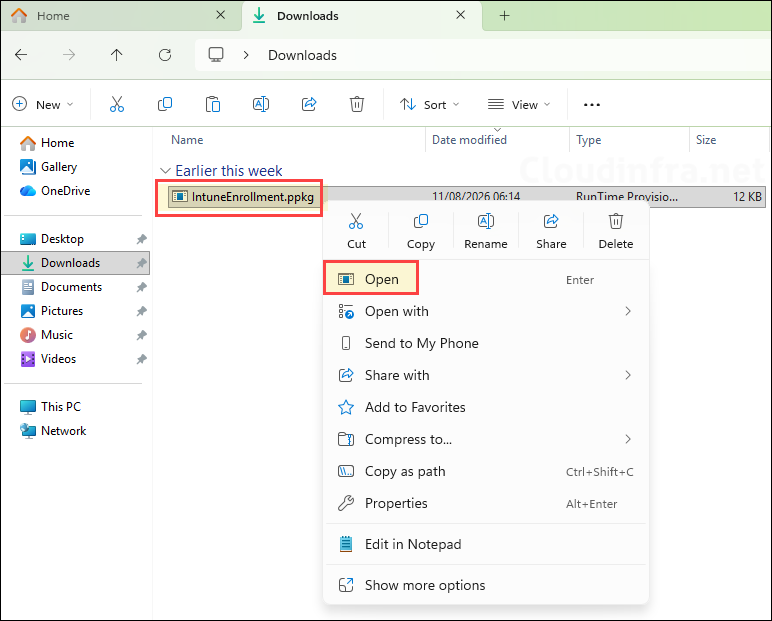Viewport: 772px width, 621px height.
Task: Unpin Desktop using its pin icon
Action: [142, 239]
